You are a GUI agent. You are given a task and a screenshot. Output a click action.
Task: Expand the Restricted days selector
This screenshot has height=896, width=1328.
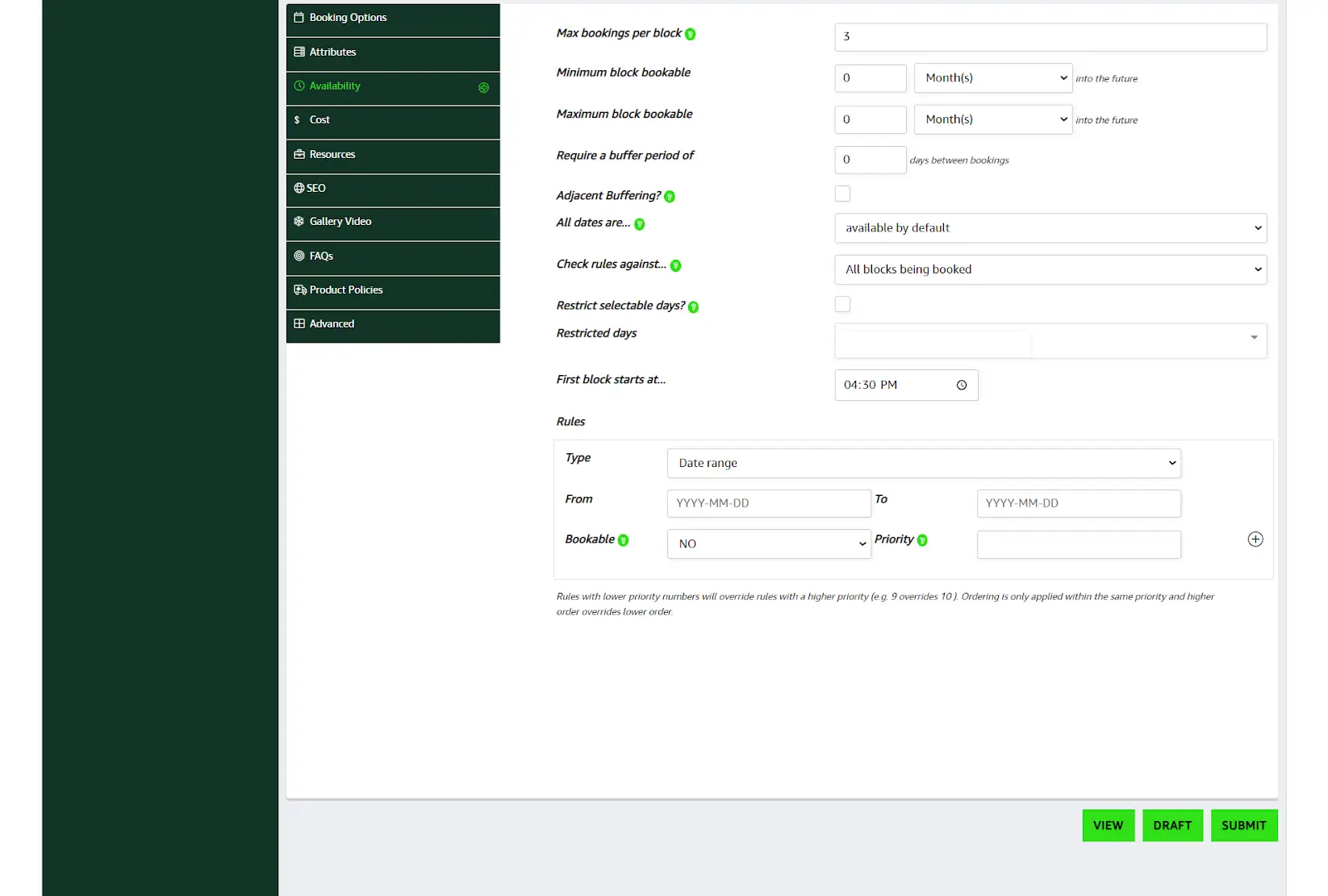1050,340
